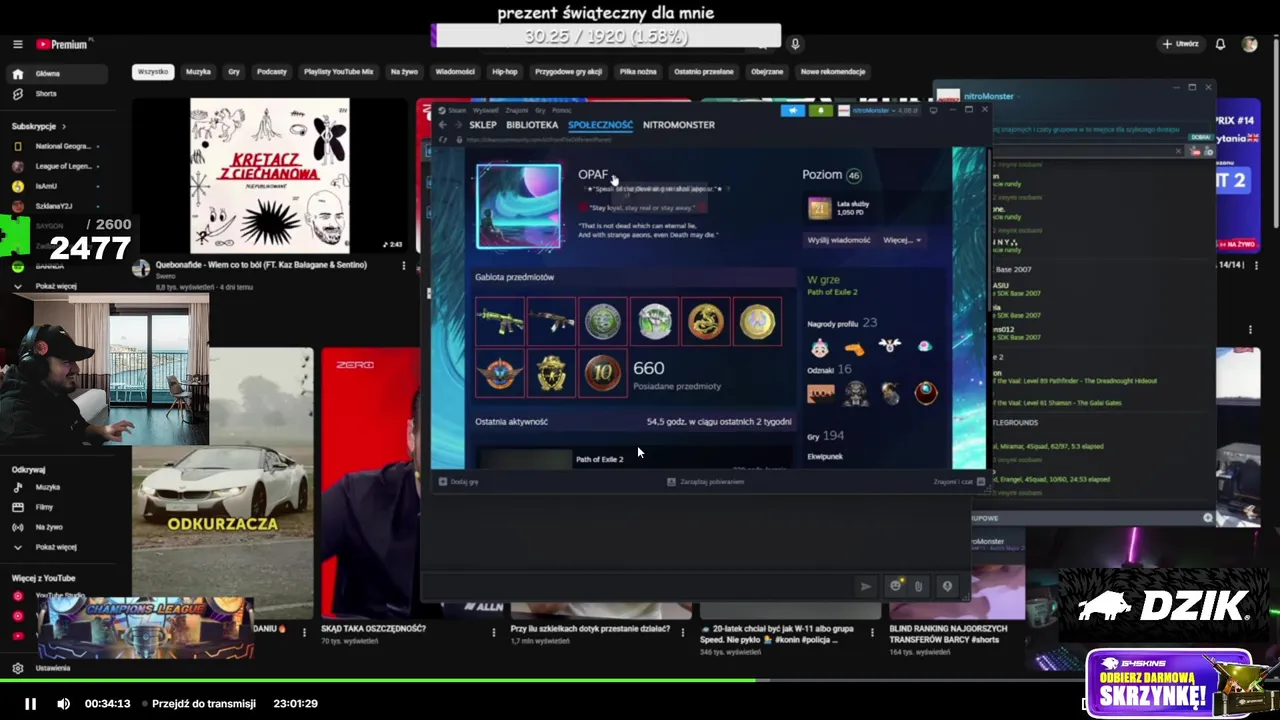Click send message arrow in chat
The width and height of the screenshot is (1280, 720).
coord(866,587)
